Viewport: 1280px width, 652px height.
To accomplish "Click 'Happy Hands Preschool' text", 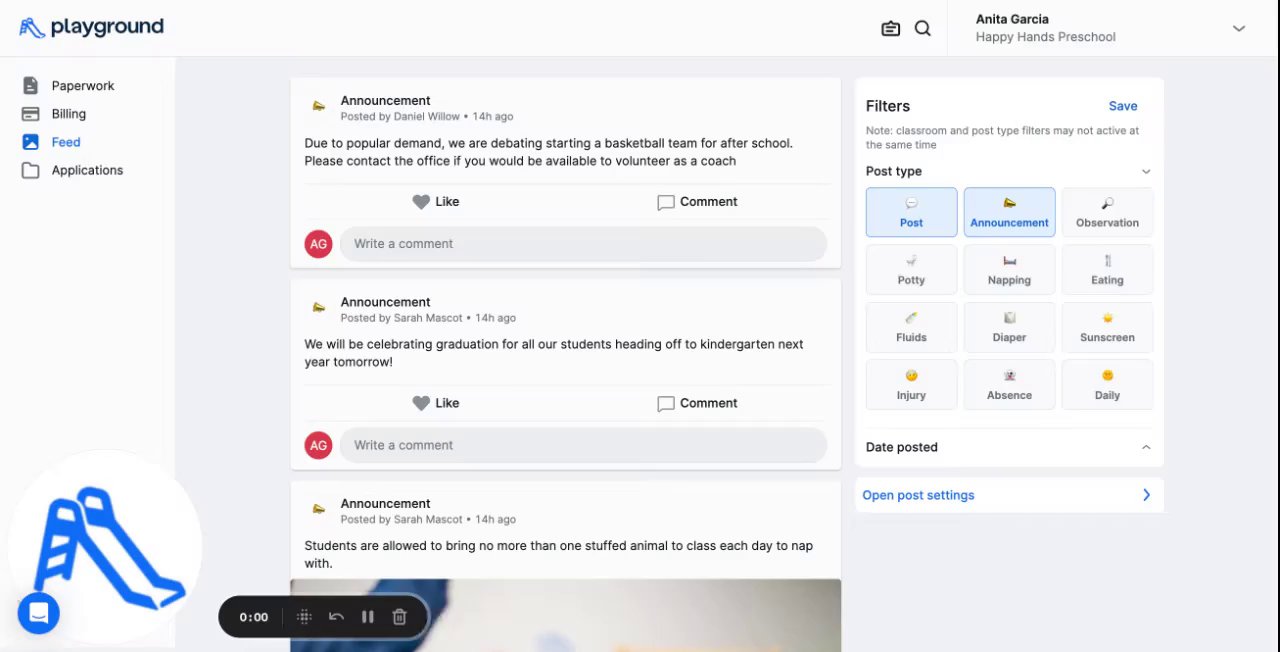I will tap(1046, 37).
